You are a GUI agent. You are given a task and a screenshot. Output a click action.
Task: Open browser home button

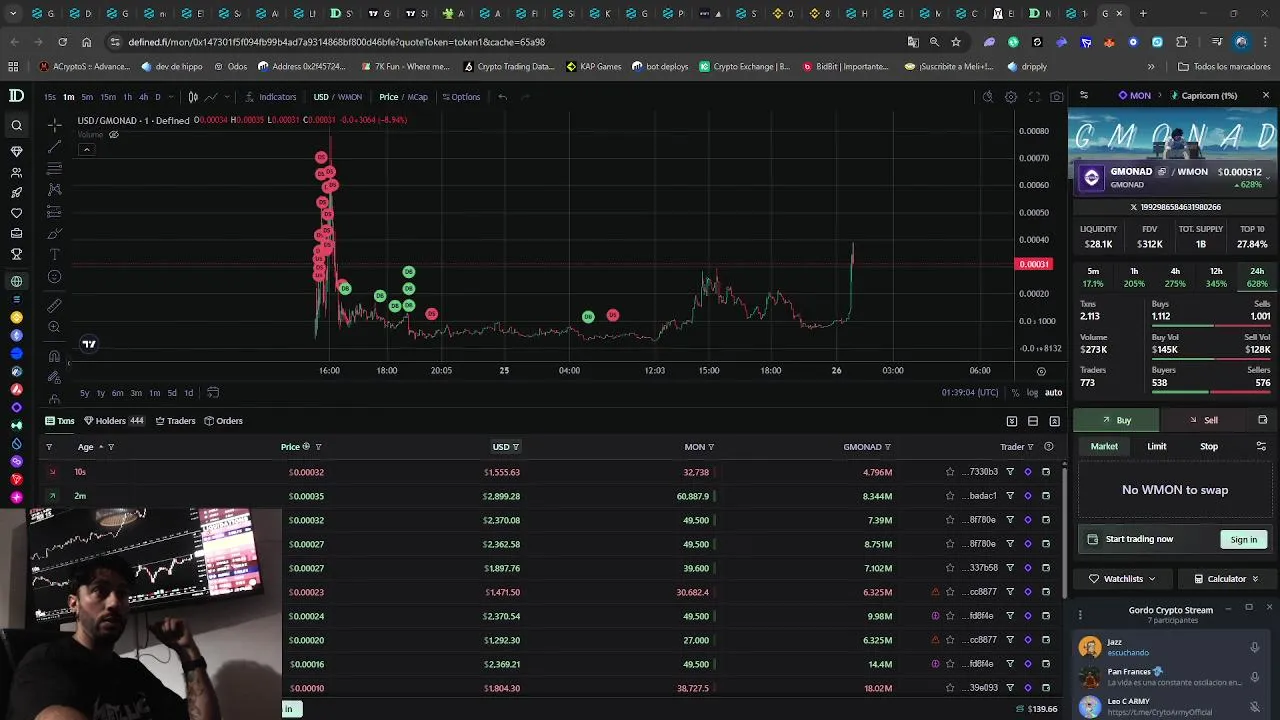(x=86, y=42)
